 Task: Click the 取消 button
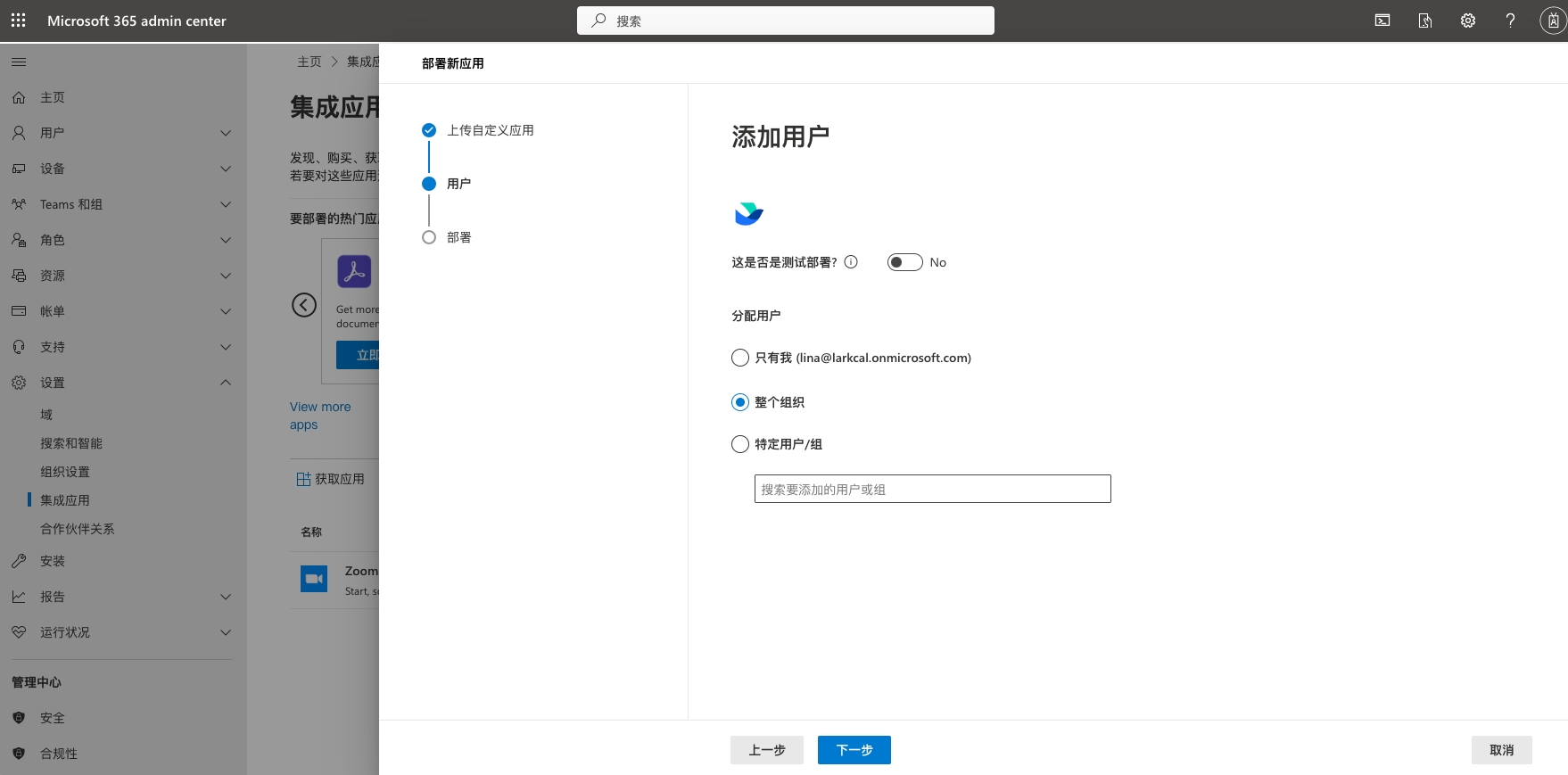tap(1502, 750)
